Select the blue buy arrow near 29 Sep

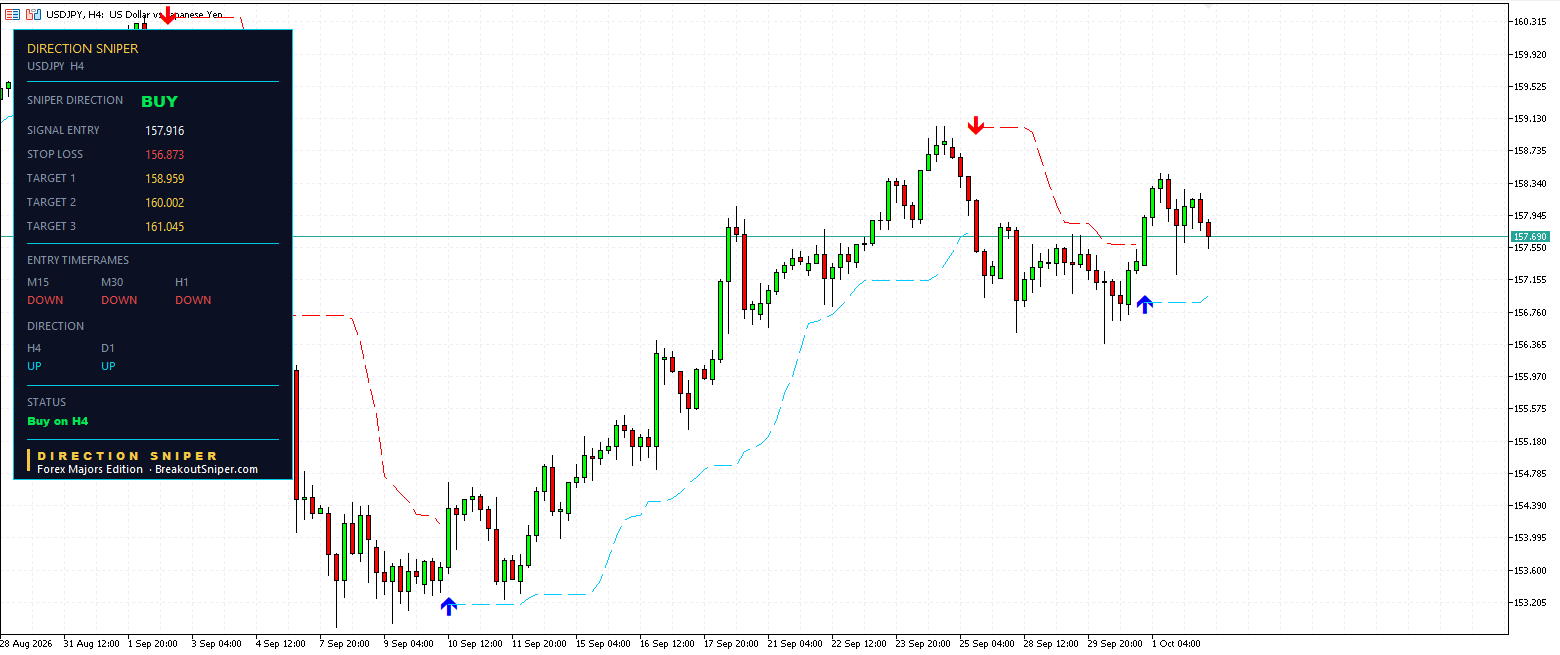coord(1144,304)
